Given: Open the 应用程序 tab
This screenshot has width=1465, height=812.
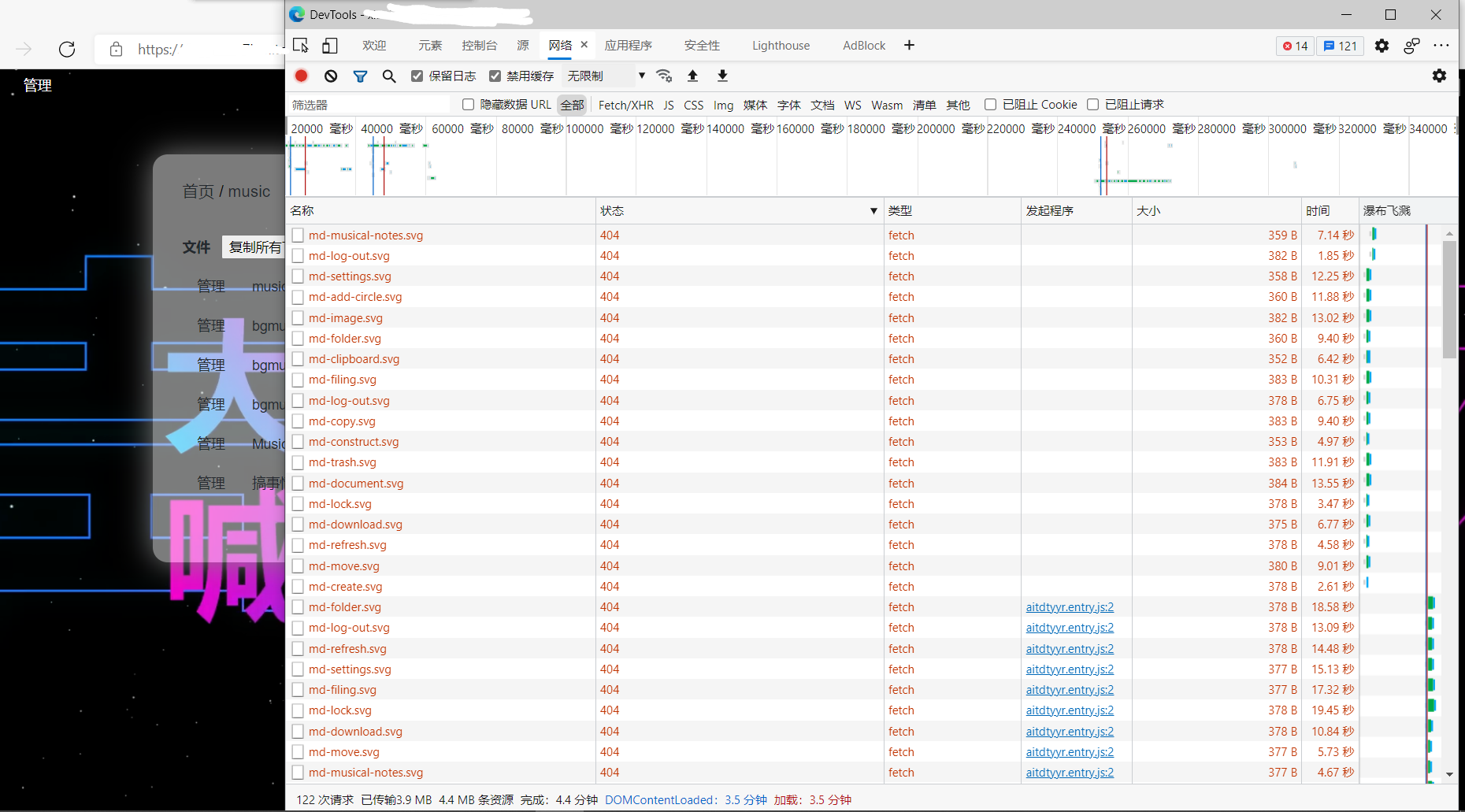Looking at the screenshot, I should click(628, 46).
